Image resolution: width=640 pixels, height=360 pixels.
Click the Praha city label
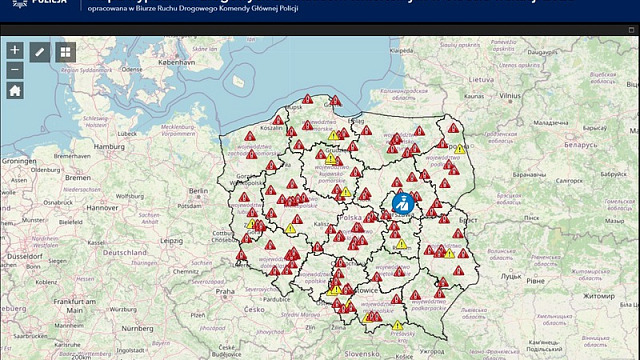[x=225, y=291]
